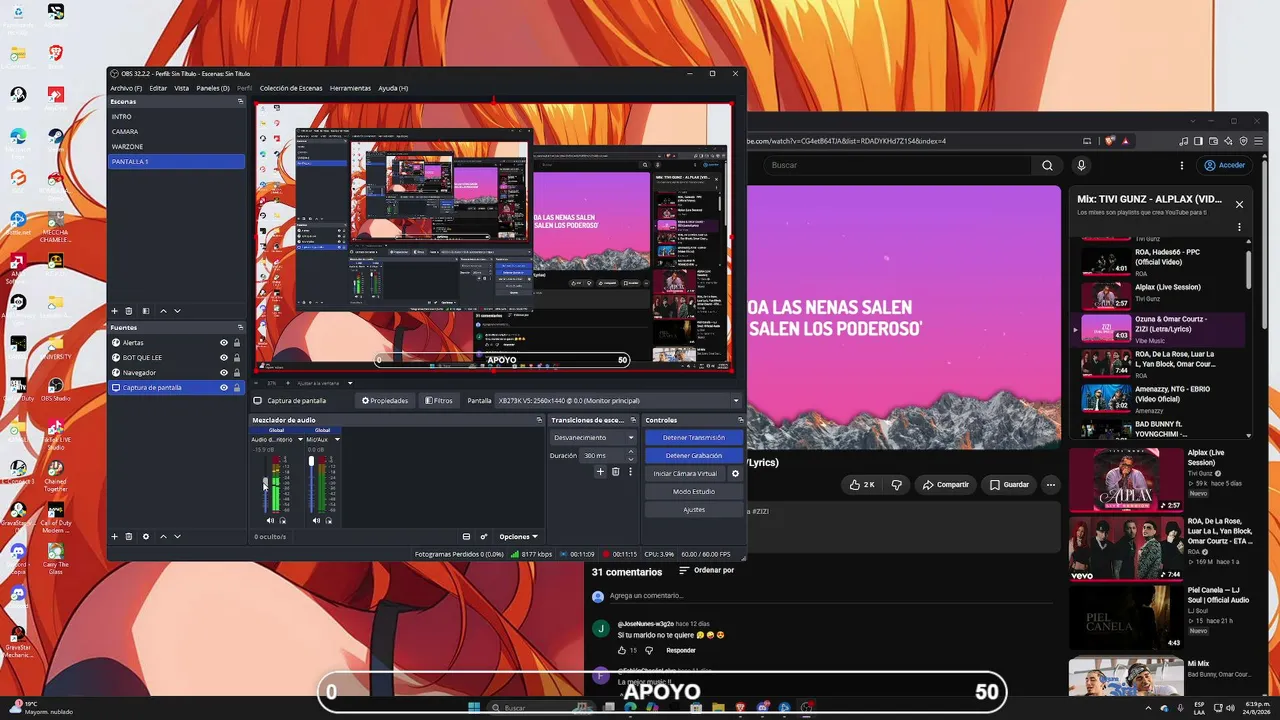
Task: Delete selected source in Fuentes panel
Action: [x=129, y=537]
